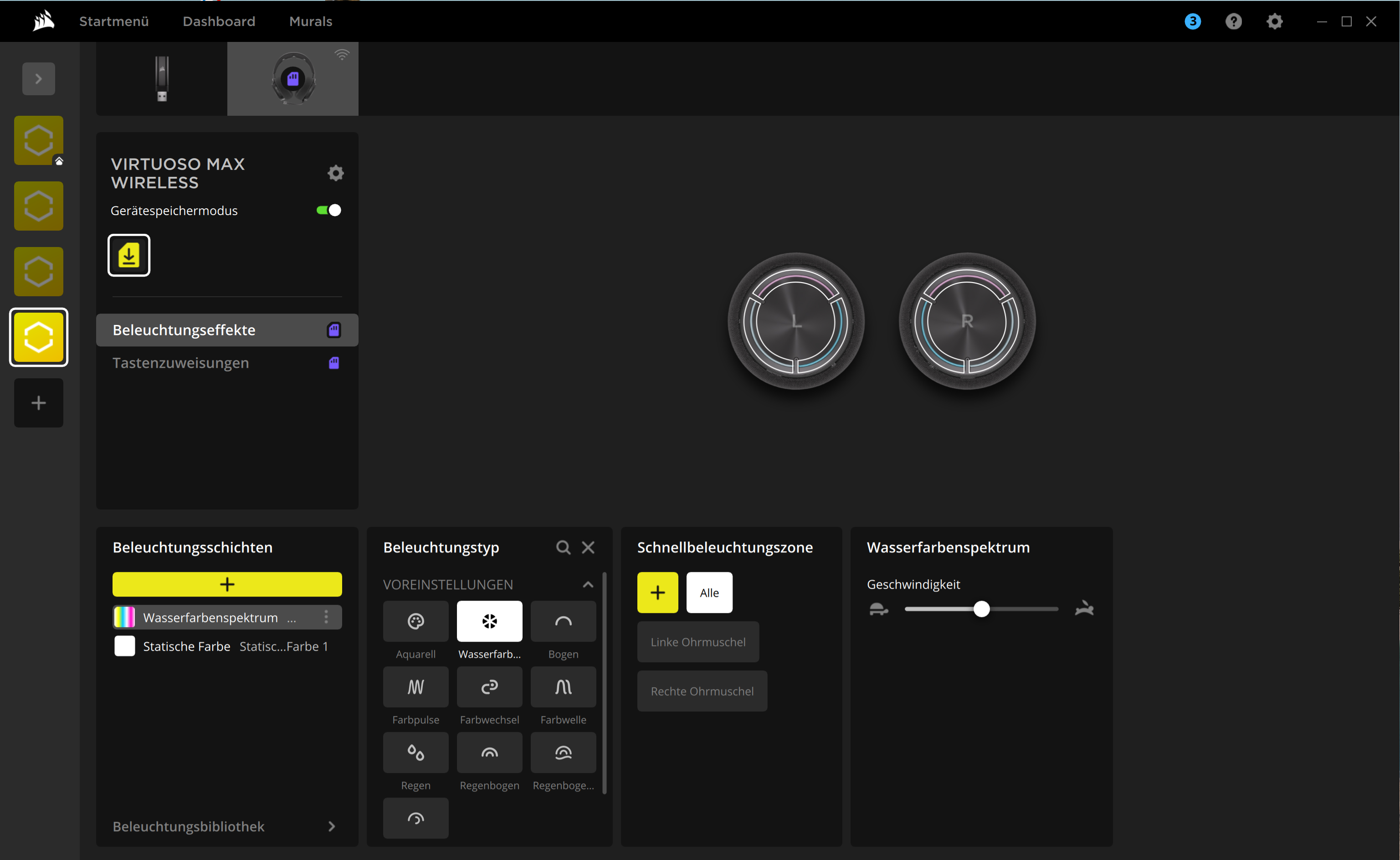Open global settings gear in top bar
1400x860 pixels.
[x=1274, y=21]
